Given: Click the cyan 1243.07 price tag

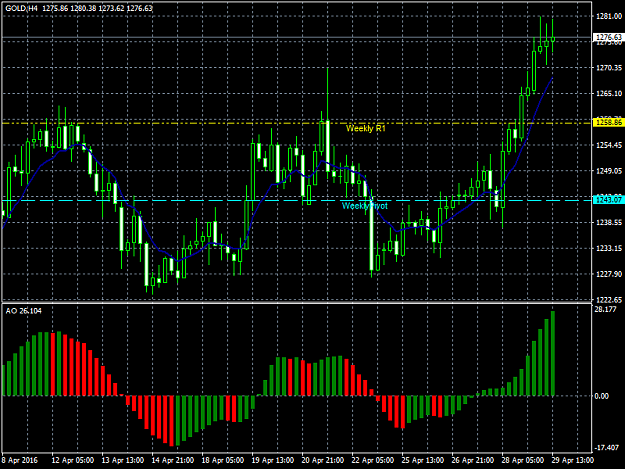Looking at the screenshot, I should coord(608,200).
